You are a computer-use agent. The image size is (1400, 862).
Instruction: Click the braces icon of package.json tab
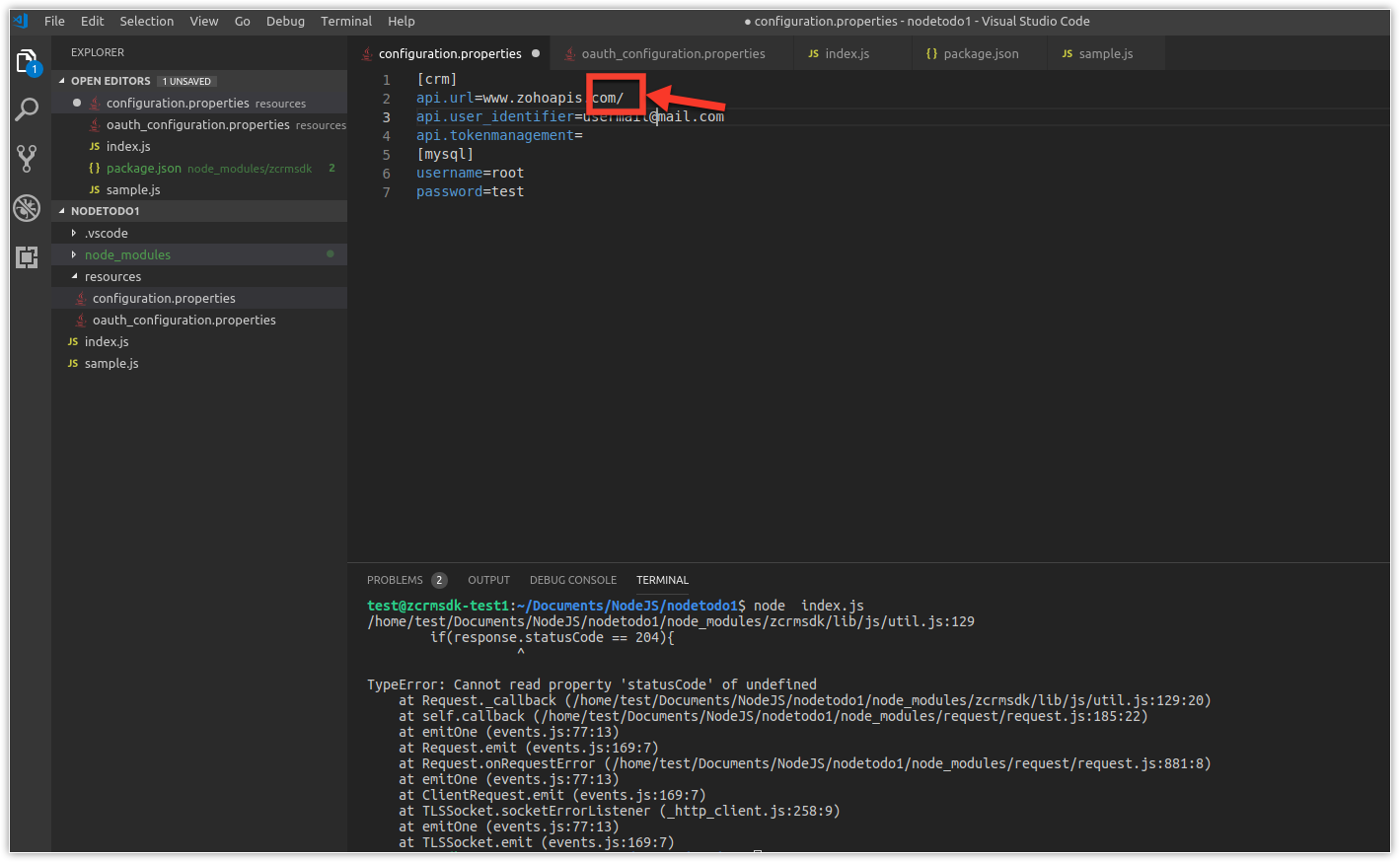[x=931, y=53]
